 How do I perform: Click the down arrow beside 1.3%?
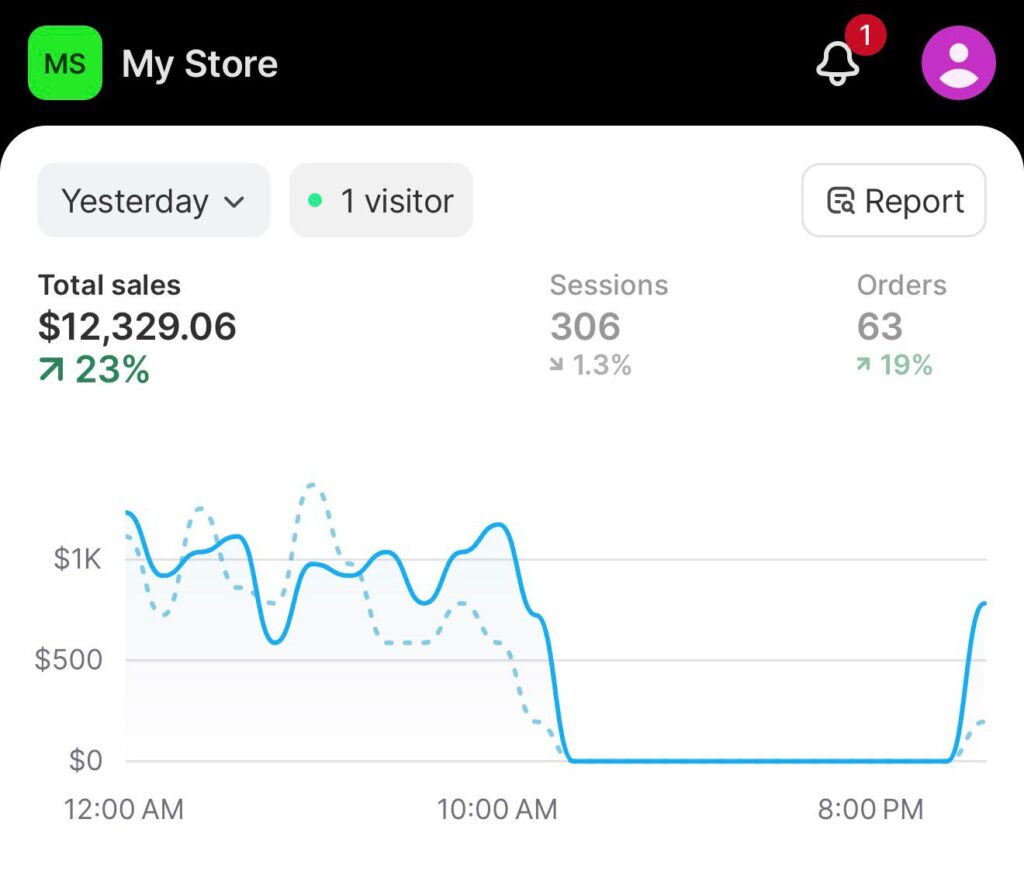coord(557,366)
